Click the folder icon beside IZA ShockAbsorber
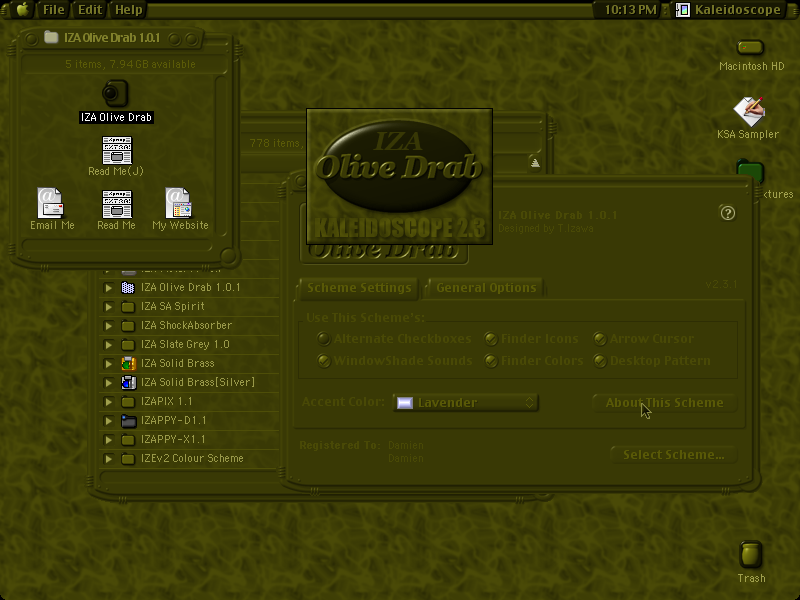The image size is (800, 600). point(128,326)
